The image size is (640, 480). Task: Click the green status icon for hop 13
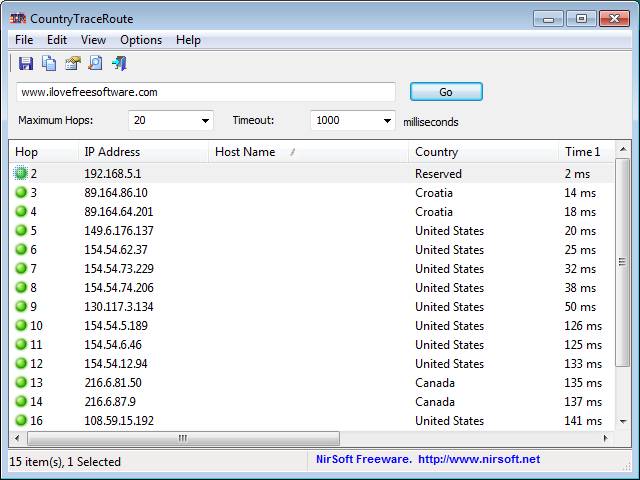click(x=21, y=382)
